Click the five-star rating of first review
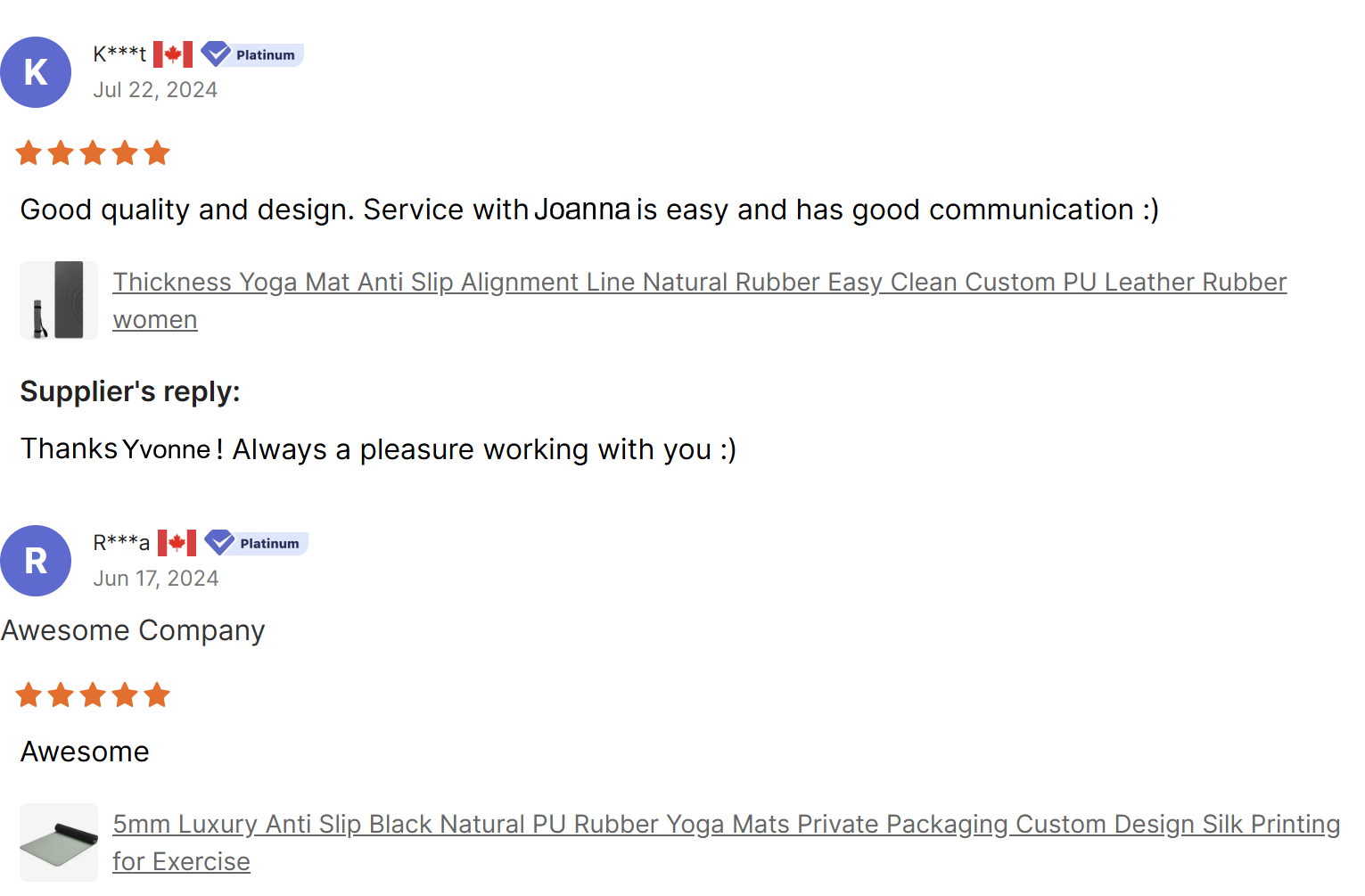The height and width of the screenshot is (896, 1365). 93,153
